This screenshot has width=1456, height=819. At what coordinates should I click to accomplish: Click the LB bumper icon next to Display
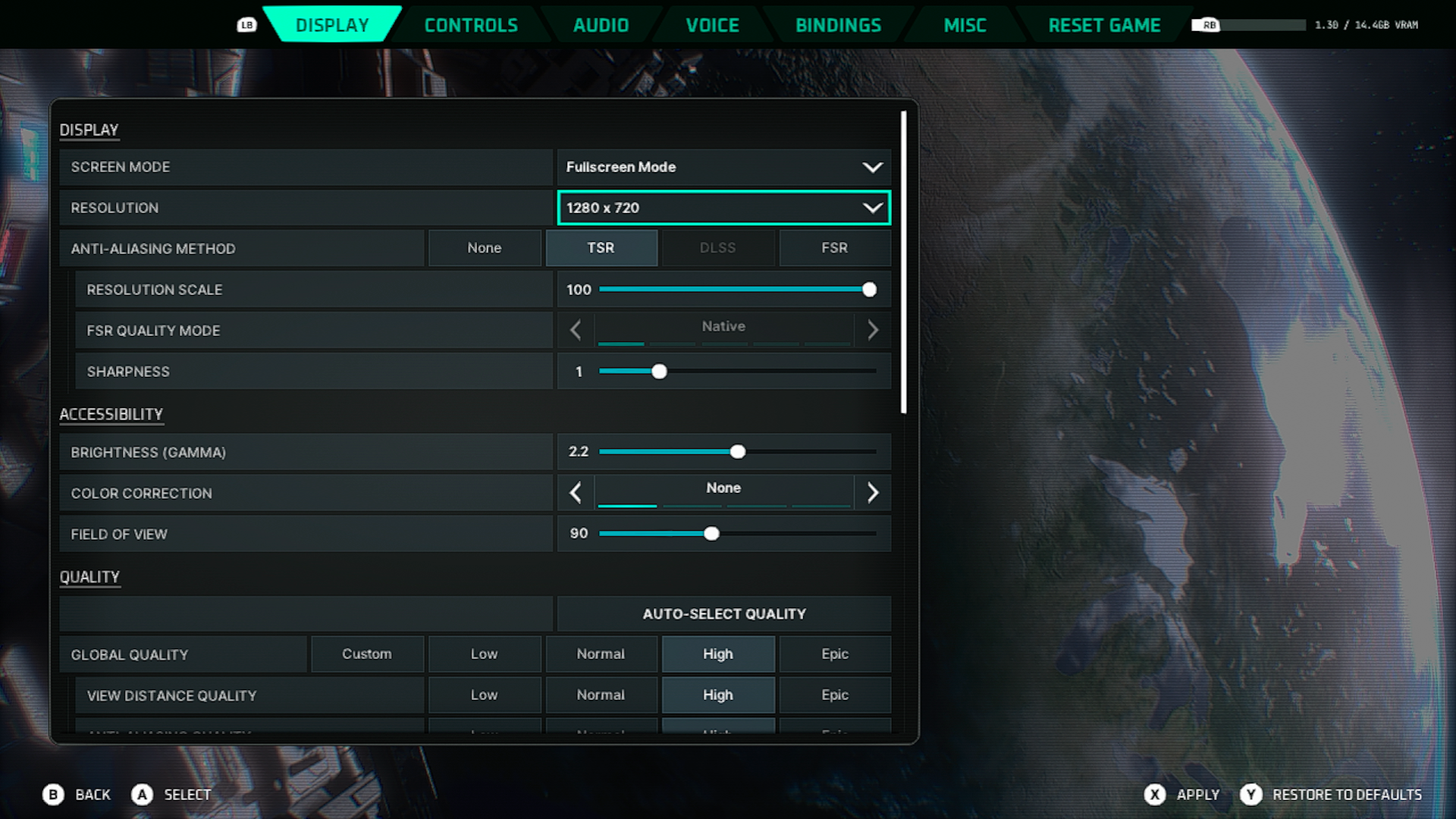(246, 24)
